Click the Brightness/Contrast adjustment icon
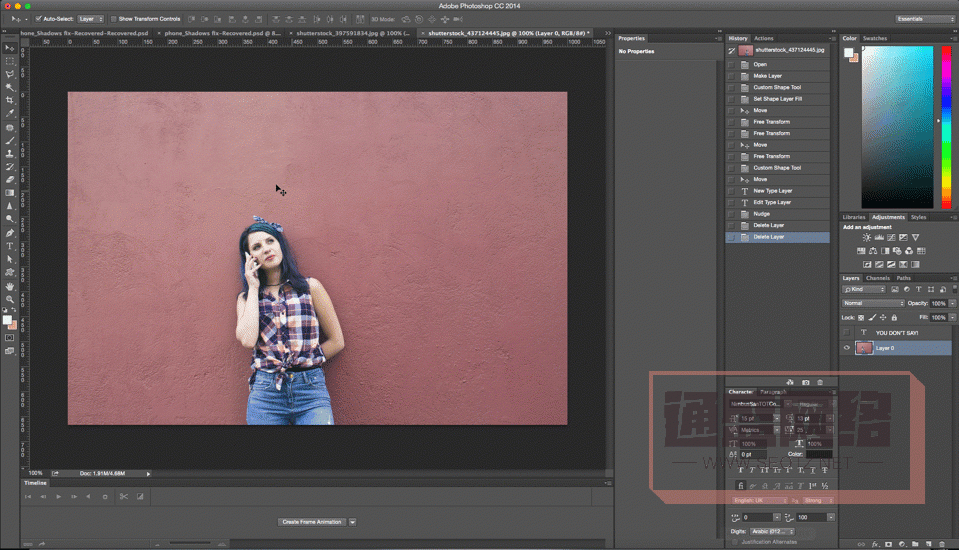The height and width of the screenshot is (550, 959). pyautogui.click(x=866, y=238)
